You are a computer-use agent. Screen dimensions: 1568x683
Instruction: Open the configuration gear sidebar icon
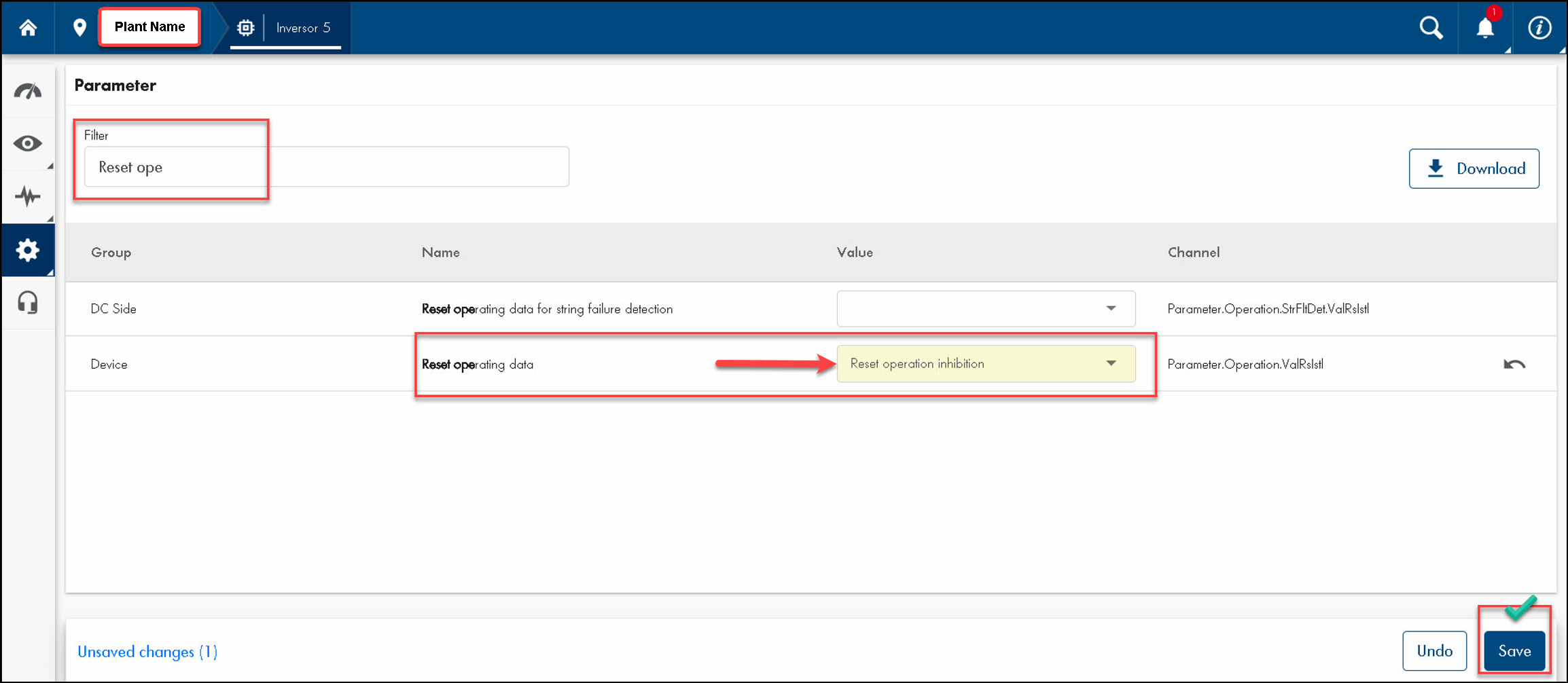[28, 251]
